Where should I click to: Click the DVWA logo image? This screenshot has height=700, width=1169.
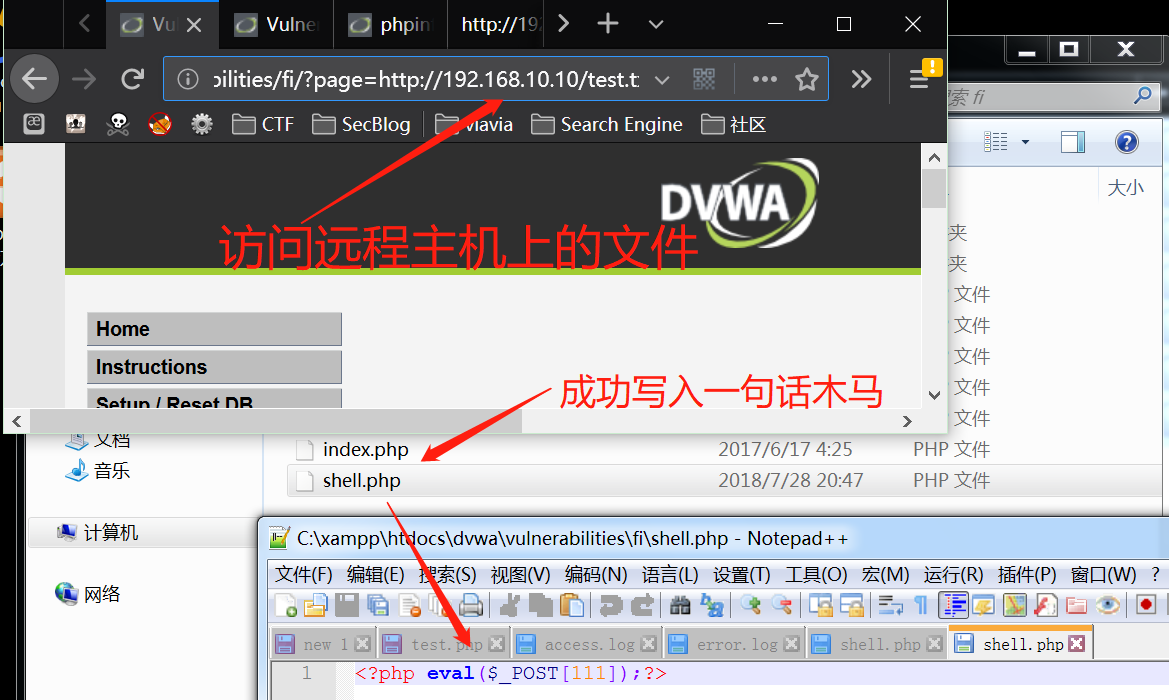tap(740, 203)
